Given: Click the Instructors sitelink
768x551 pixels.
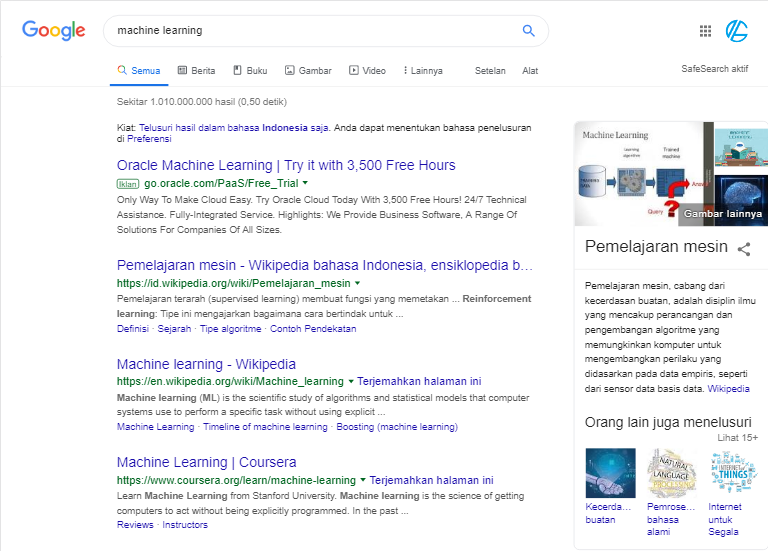Looking at the screenshot, I should pyautogui.click(x=185, y=525).
